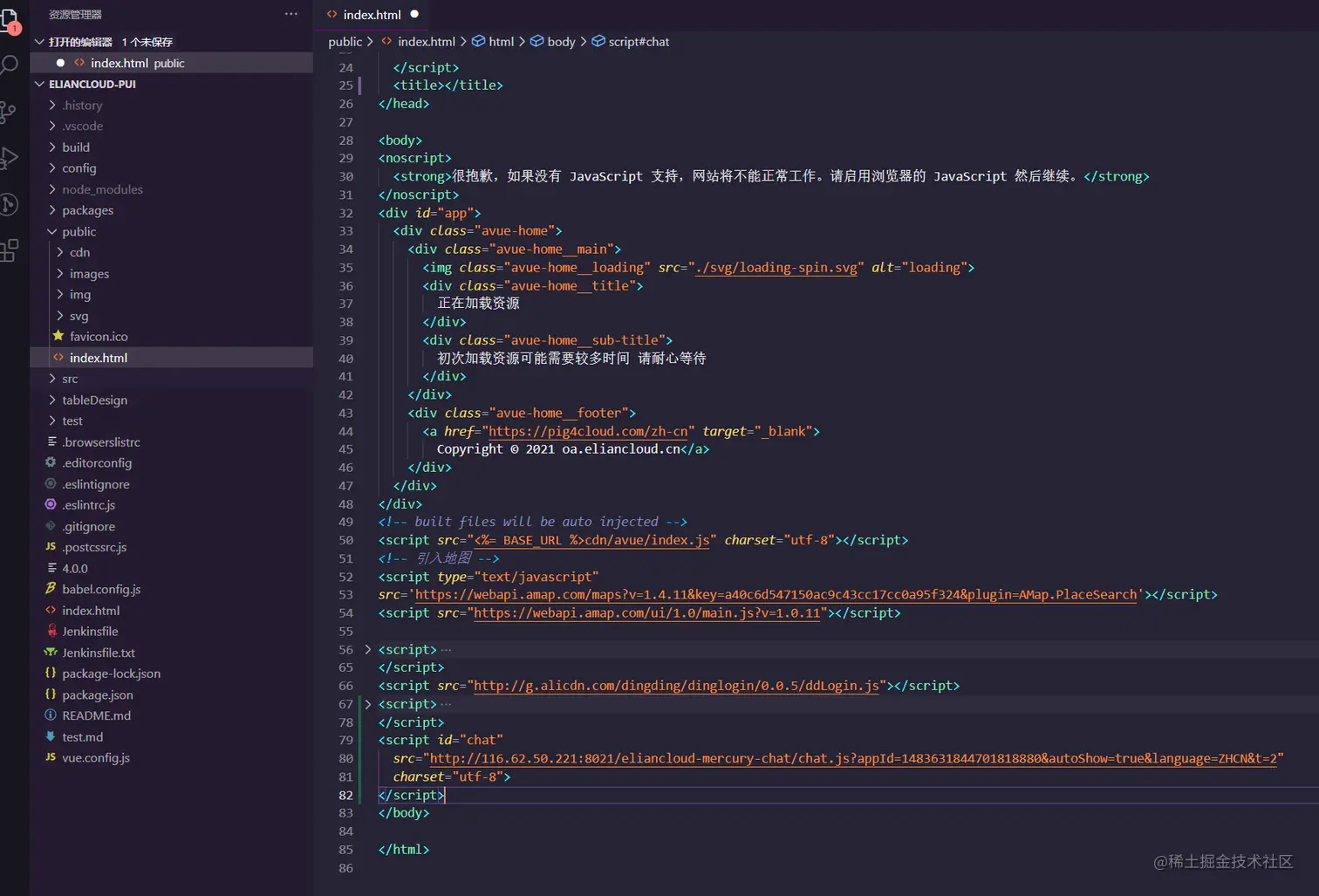Place cursor at line number 82

coord(345,796)
